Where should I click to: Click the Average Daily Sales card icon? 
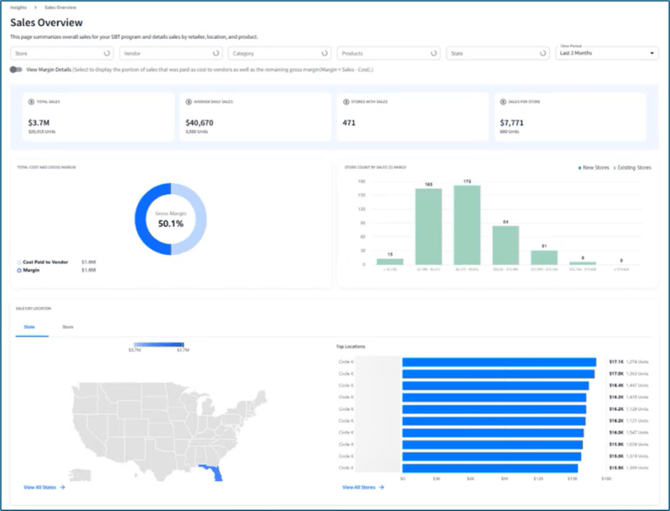[188, 102]
